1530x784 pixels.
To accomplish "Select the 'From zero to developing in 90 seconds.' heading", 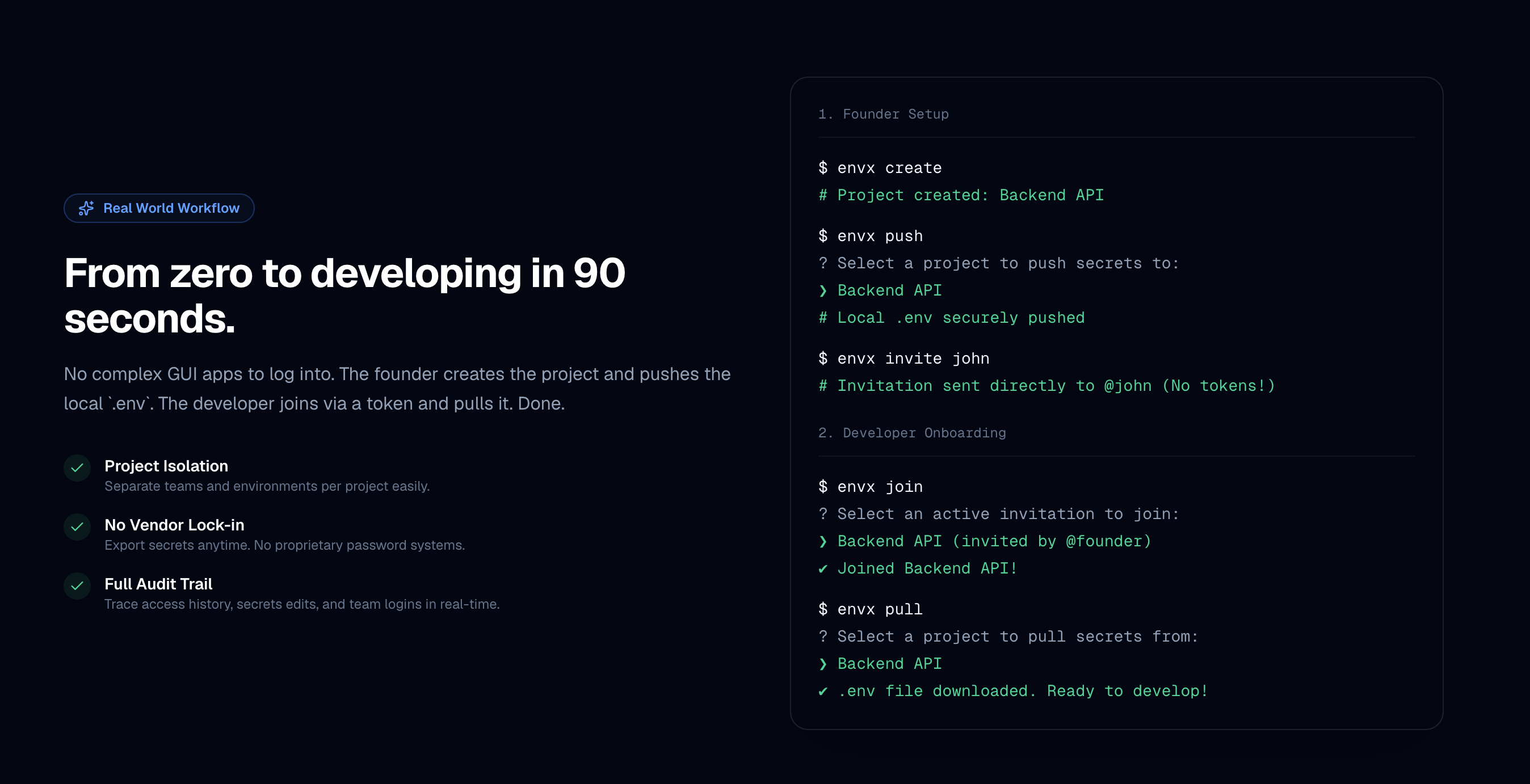I will click(x=344, y=296).
